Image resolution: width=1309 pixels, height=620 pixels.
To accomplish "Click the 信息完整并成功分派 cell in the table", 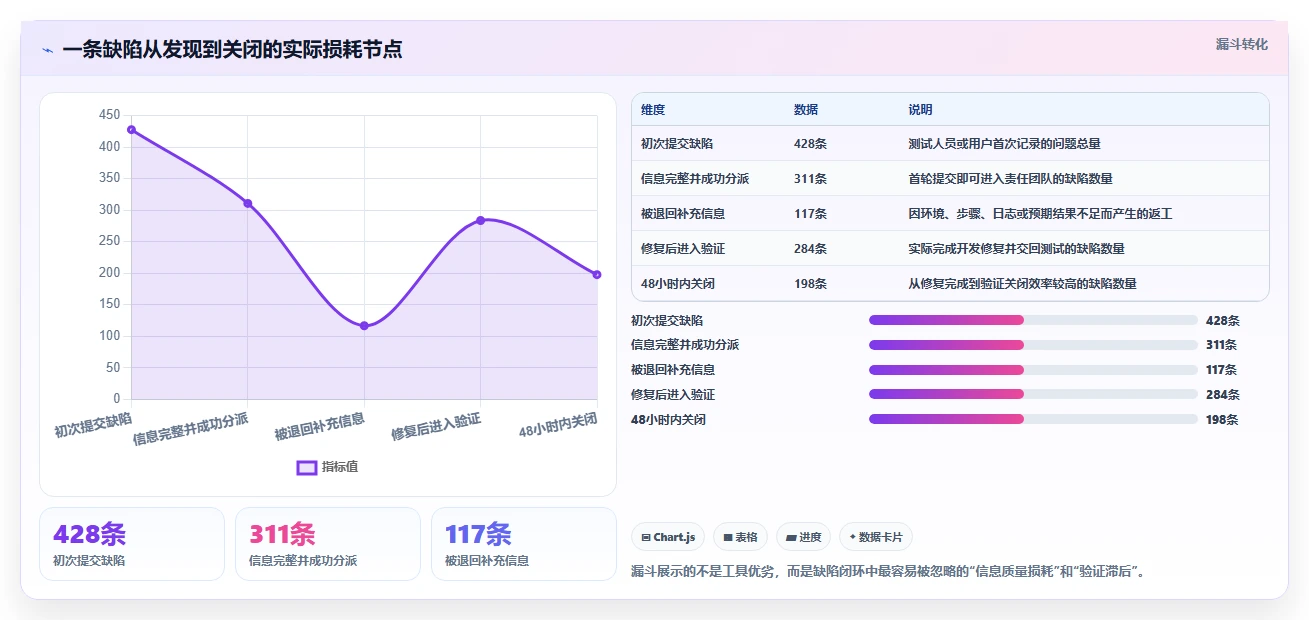I will [695, 179].
